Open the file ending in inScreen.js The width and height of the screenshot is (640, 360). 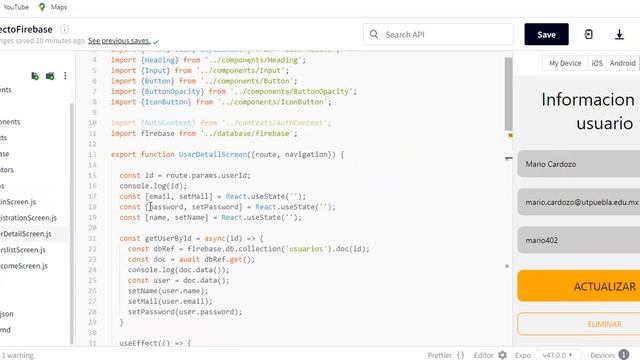pos(18,202)
